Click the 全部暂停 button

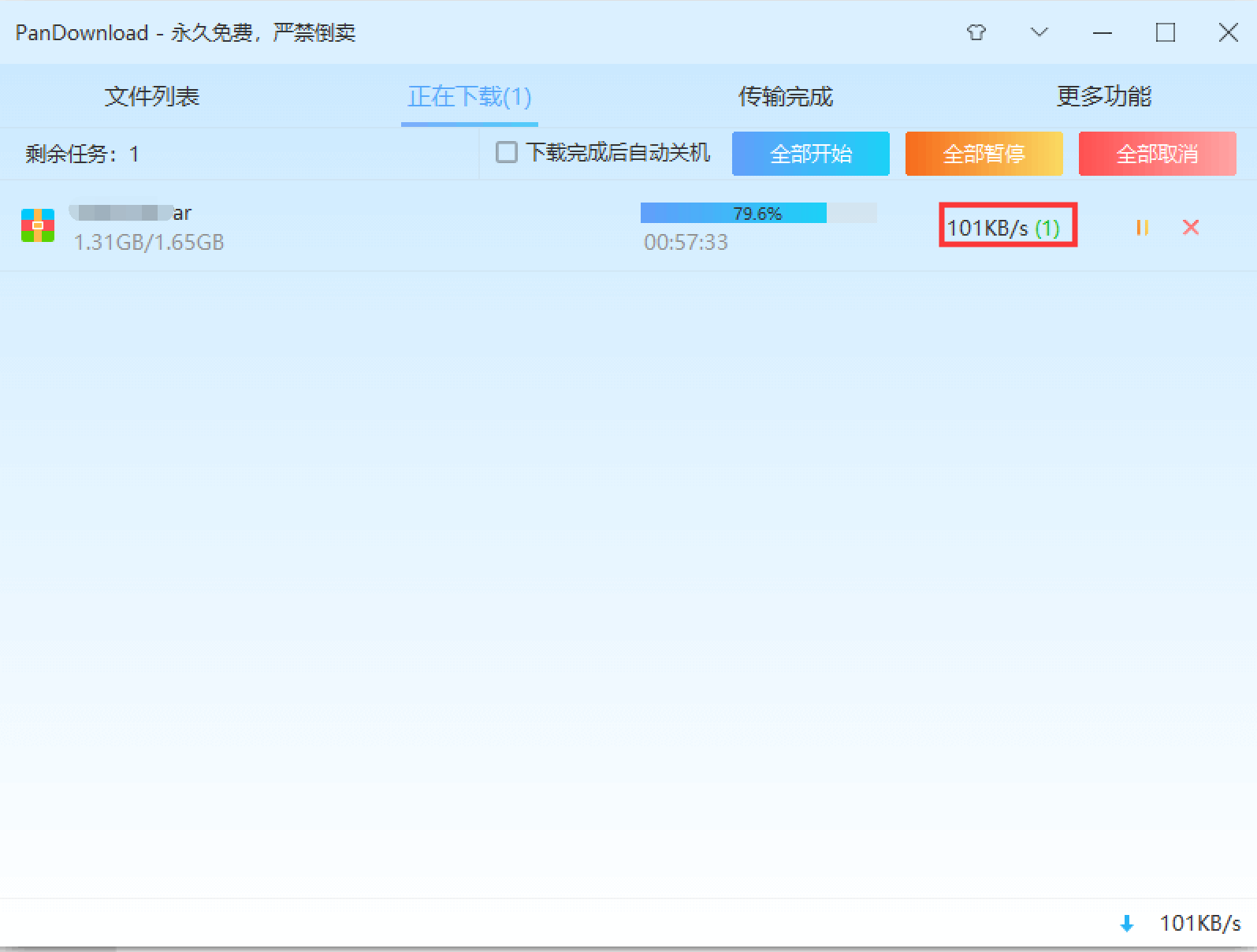(984, 154)
